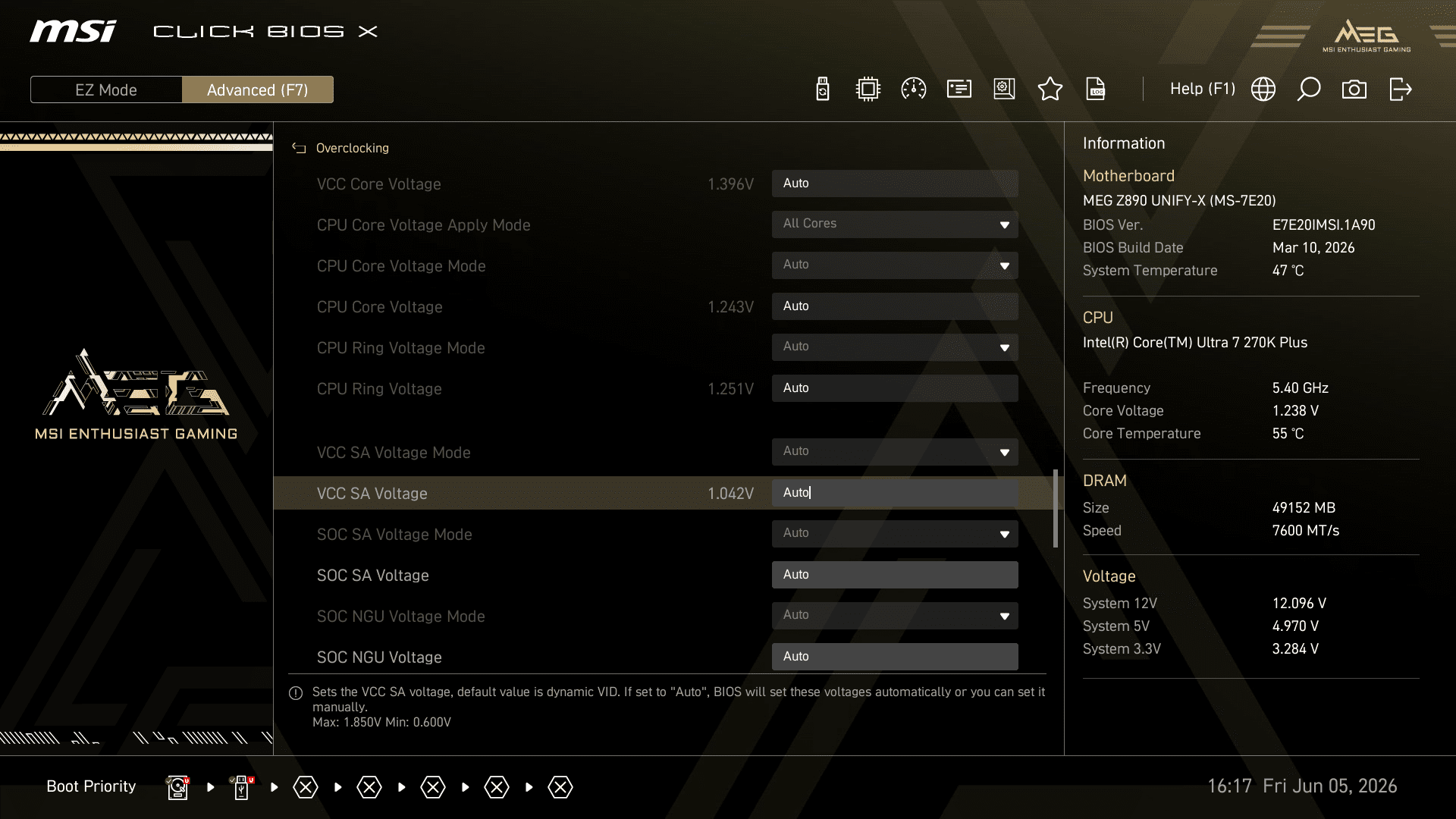Open Help (F1)
The height and width of the screenshot is (819, 1456).
[x=1203, y=89]
